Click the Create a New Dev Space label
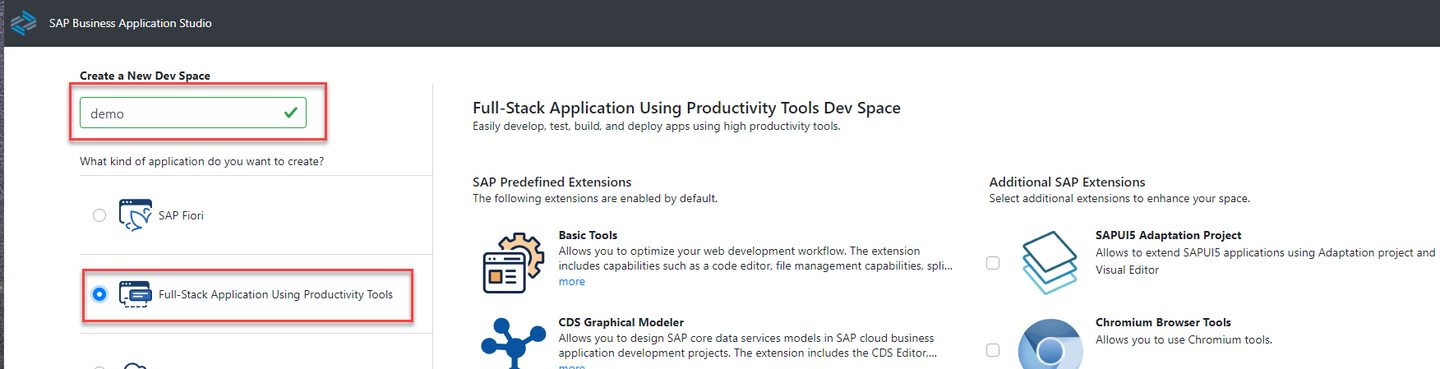This screenshot has height=369, width=1440. click(x=145, y=76)
